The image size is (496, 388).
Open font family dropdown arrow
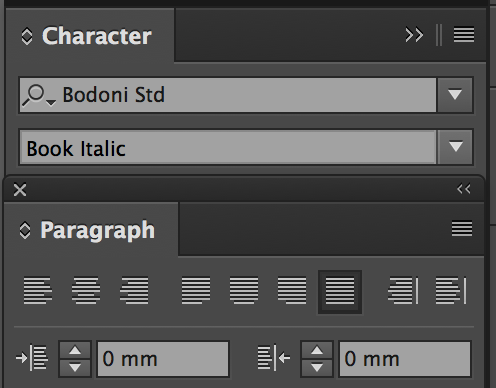(x=455, y=95)
